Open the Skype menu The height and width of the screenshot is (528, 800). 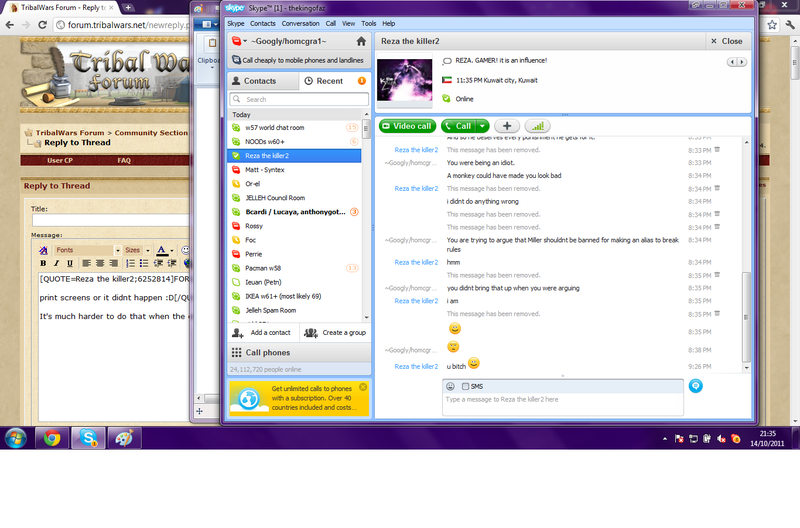point(236,23)
